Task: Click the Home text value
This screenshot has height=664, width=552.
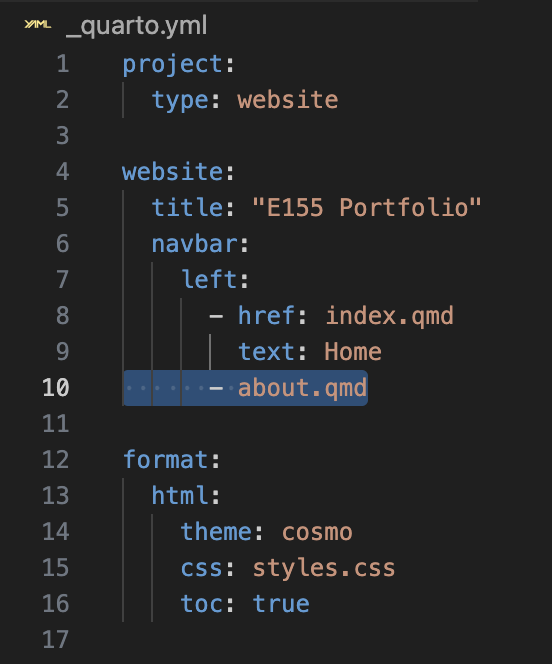Action: [353, 352]
